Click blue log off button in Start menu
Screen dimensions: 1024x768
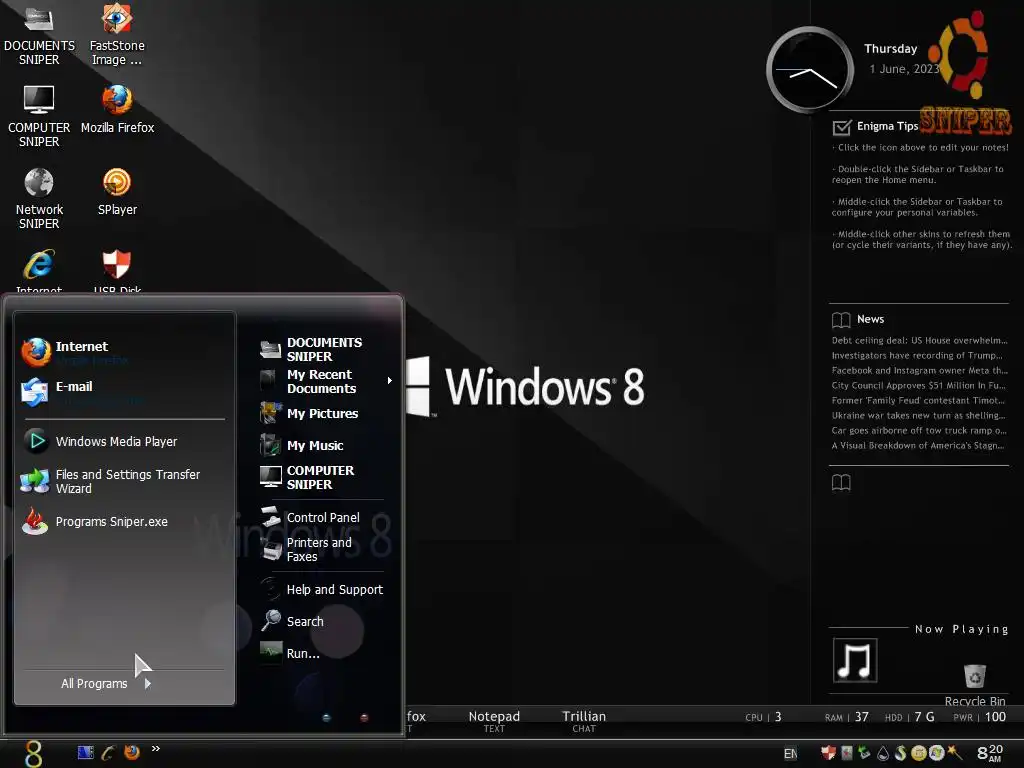(327, 718)
